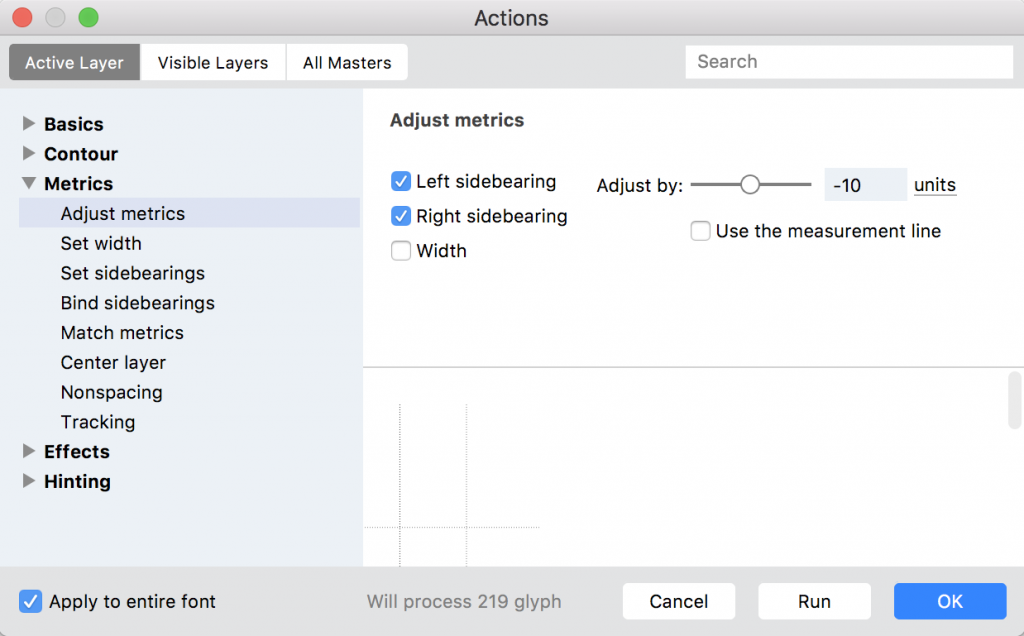Toggle Apply to entire font
Image resolution: width=1024 pixels, height=636 pixels.
pos(31,602)
